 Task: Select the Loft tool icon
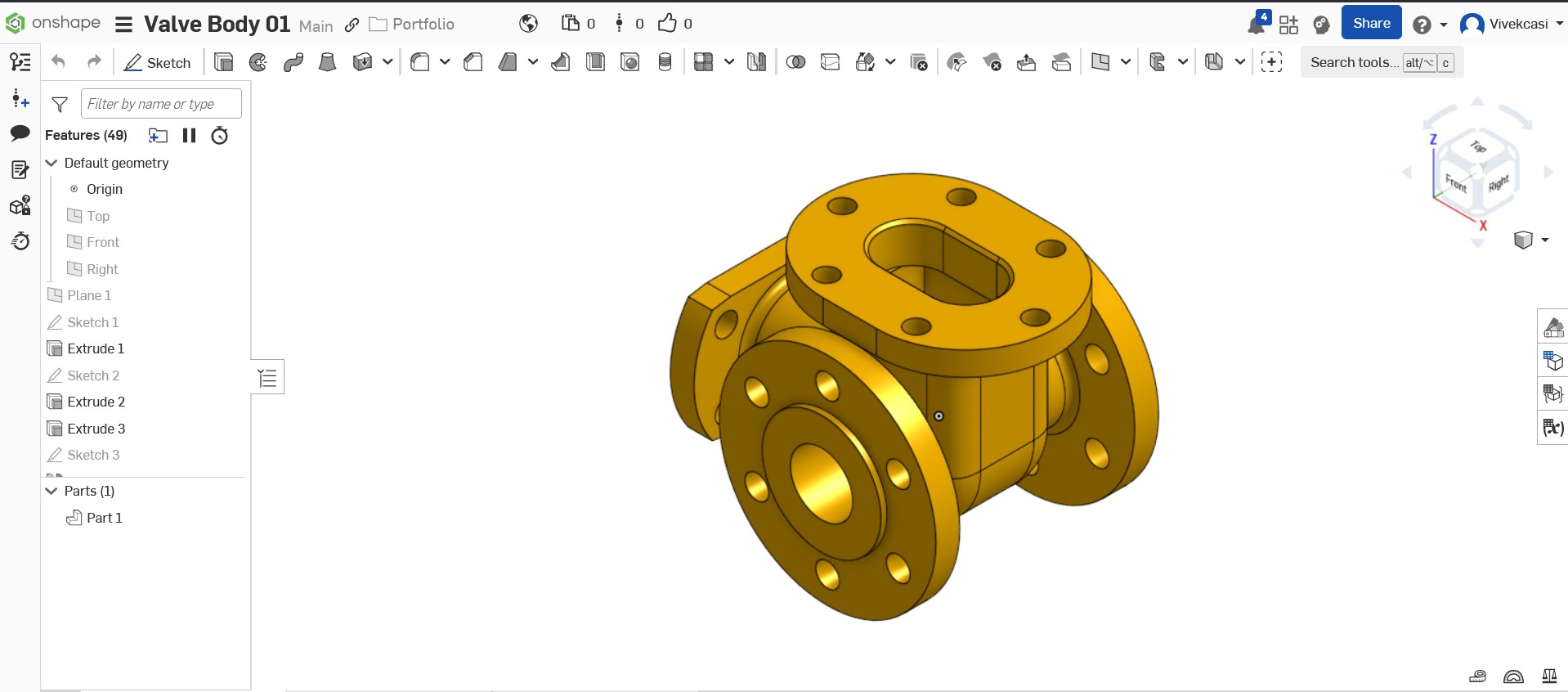click(327, 62)
